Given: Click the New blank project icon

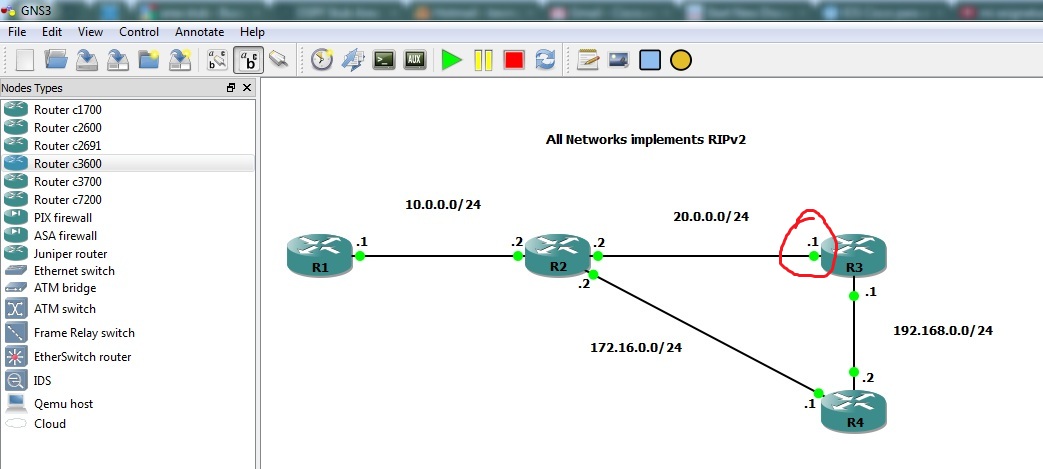Looking at the screenshot, I should [x=25, y=60].
